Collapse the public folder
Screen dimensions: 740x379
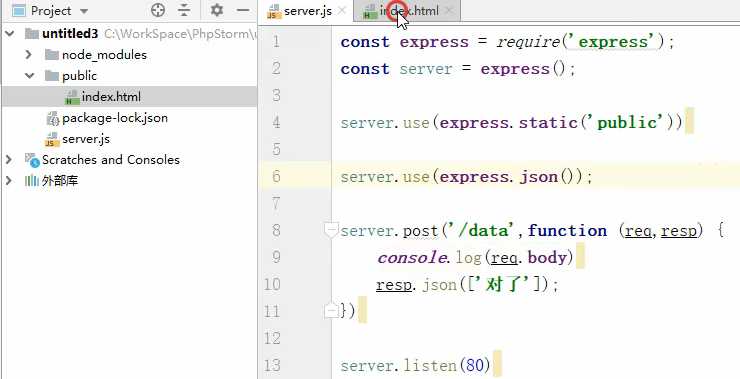pyautogui.click(x=29, y=76)
